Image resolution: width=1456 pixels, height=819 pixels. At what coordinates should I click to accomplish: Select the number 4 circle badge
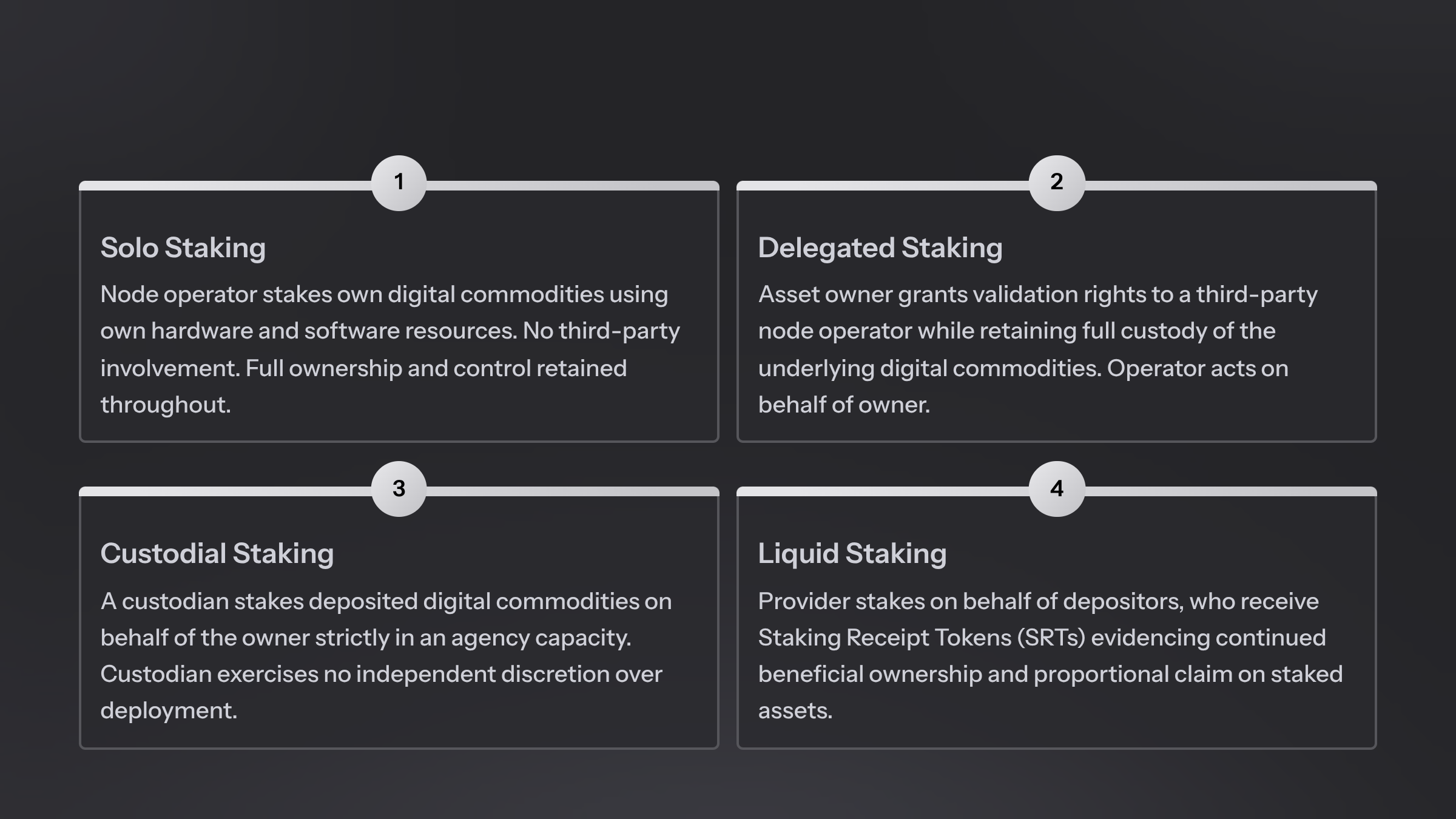click(1056, 489)
